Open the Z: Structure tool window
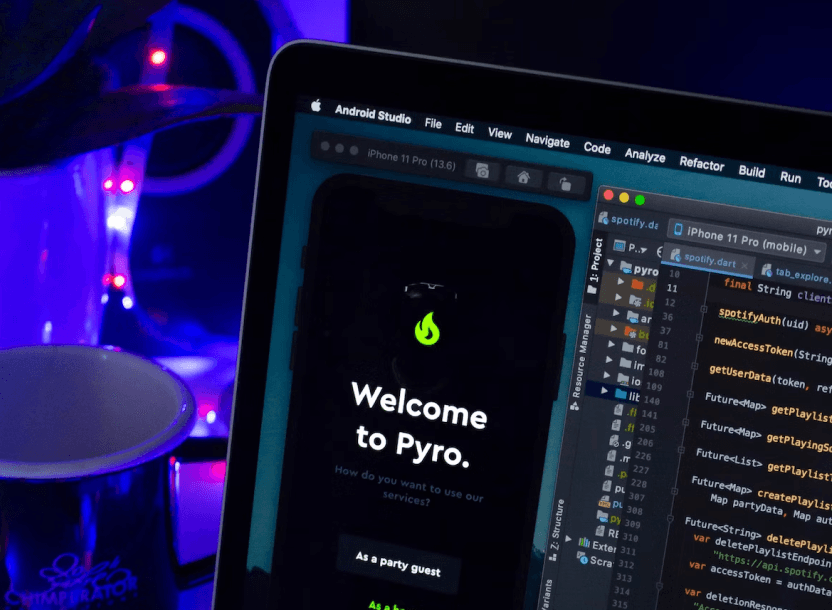This screenshot has height=610, width=832. pos(555,526)
